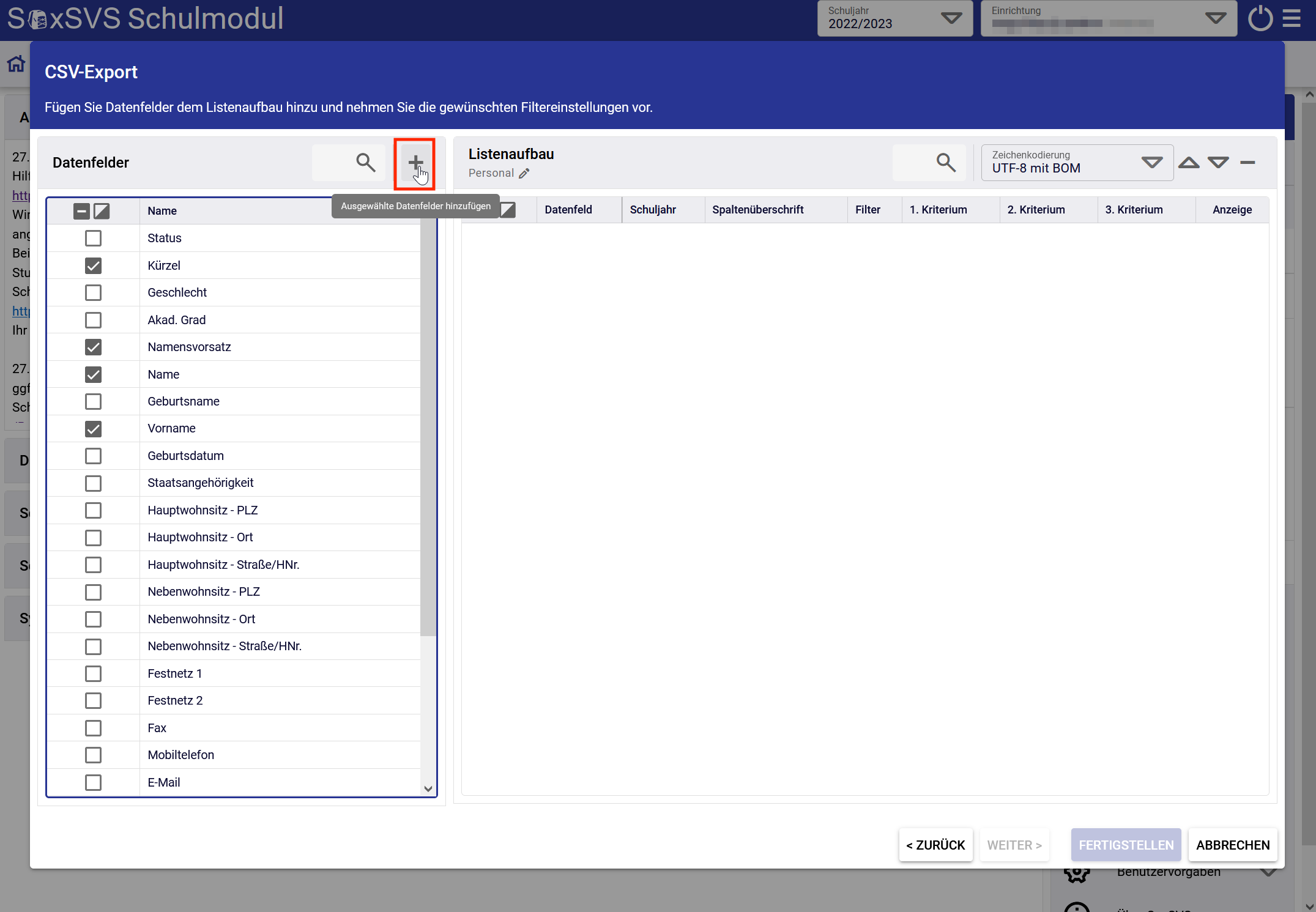Viewport: 1316px width, 912px height.
Task: Check the Festnetz 1 checkbox
Action: pyautogui.click(x=93, y=673)
